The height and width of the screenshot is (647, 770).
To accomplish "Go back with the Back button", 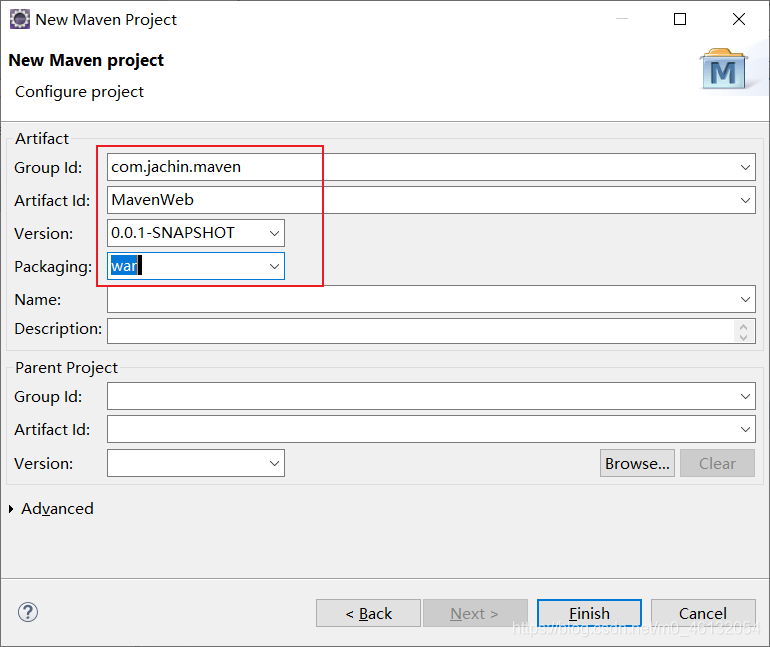I will pos(368,613).
